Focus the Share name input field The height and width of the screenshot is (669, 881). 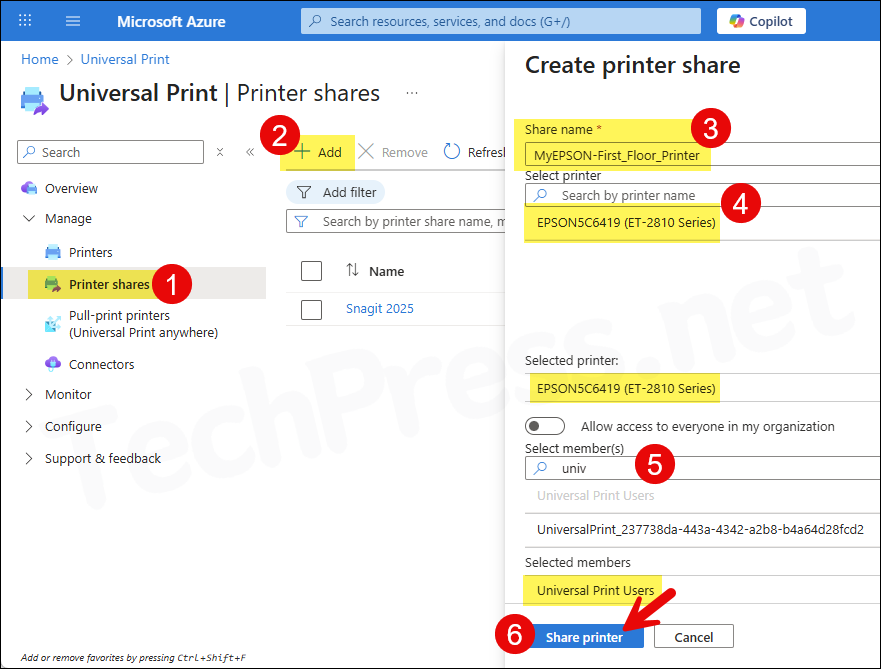click(702, 155)
